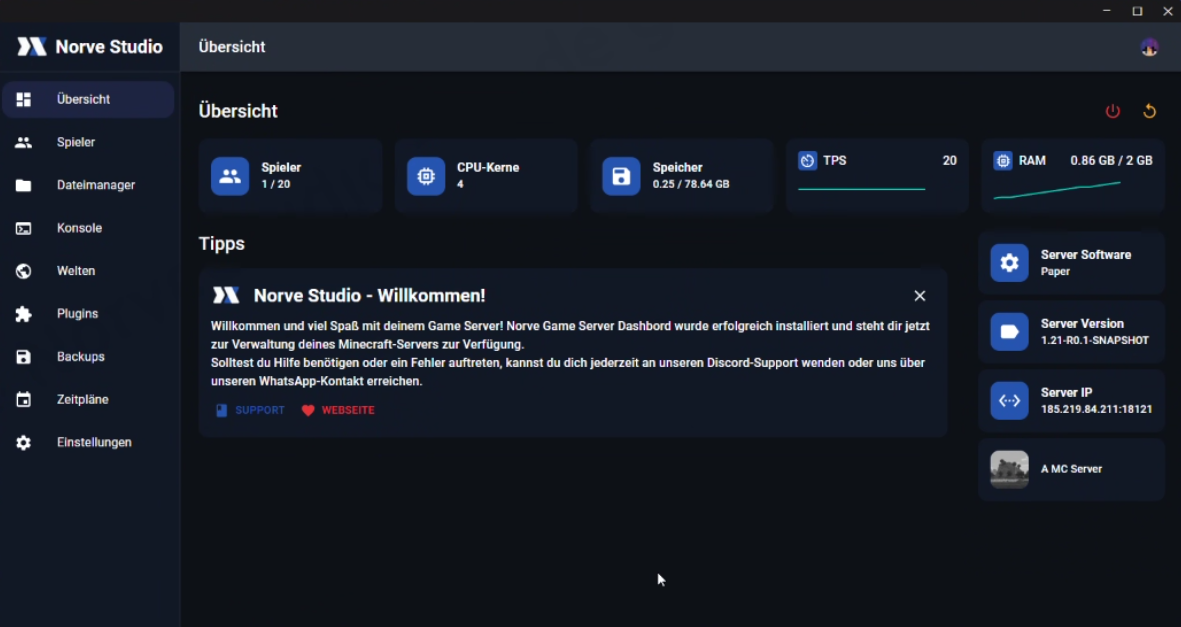Open the Plugins section

tap(77, 314)
